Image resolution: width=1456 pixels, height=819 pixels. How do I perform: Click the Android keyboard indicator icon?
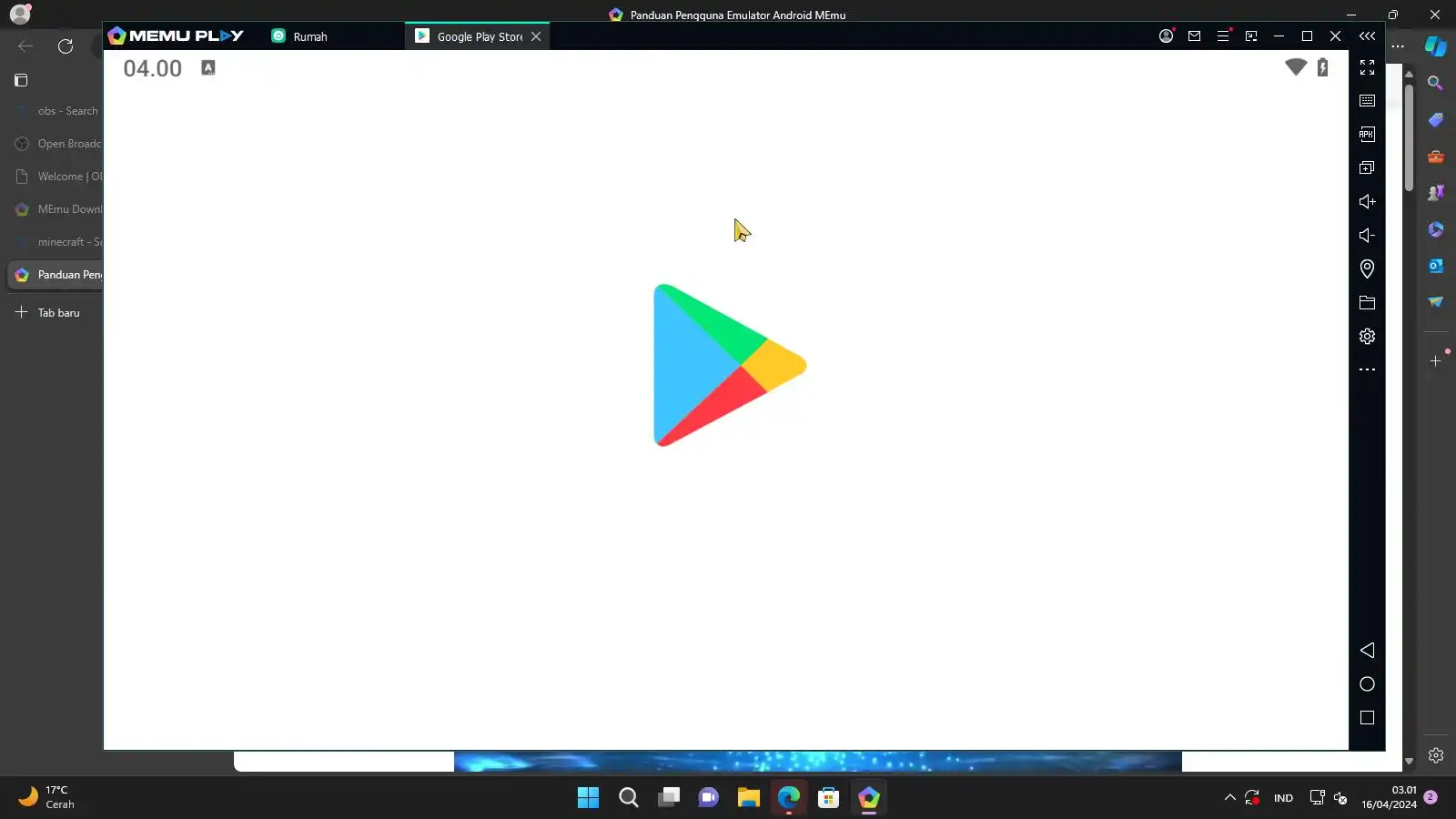pyautogui.click(x=208, y=67)
